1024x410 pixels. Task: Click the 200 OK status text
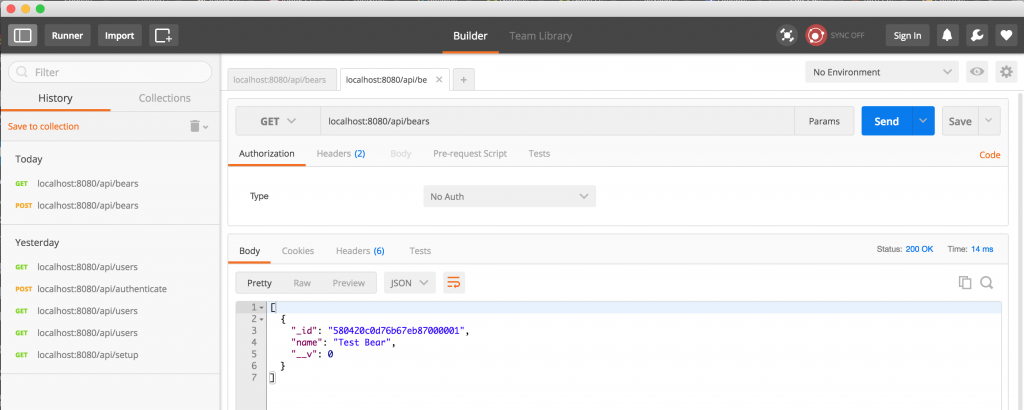920,249
